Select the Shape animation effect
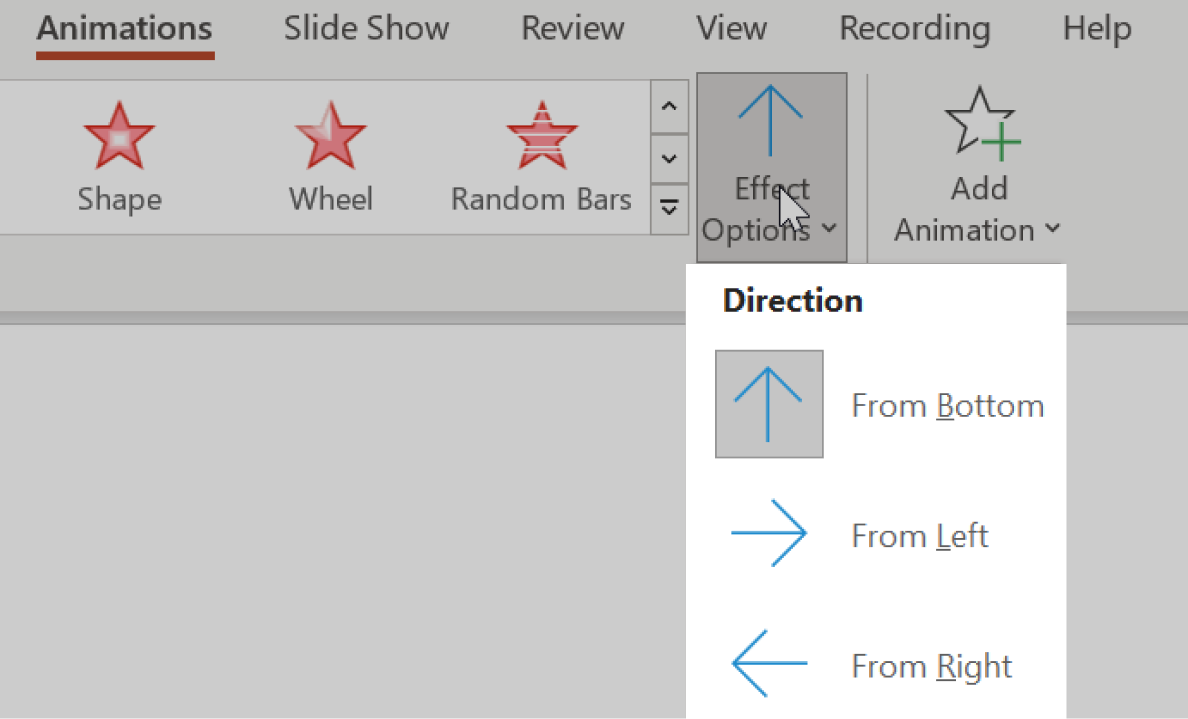1188x719 pixels. point(119,155)
